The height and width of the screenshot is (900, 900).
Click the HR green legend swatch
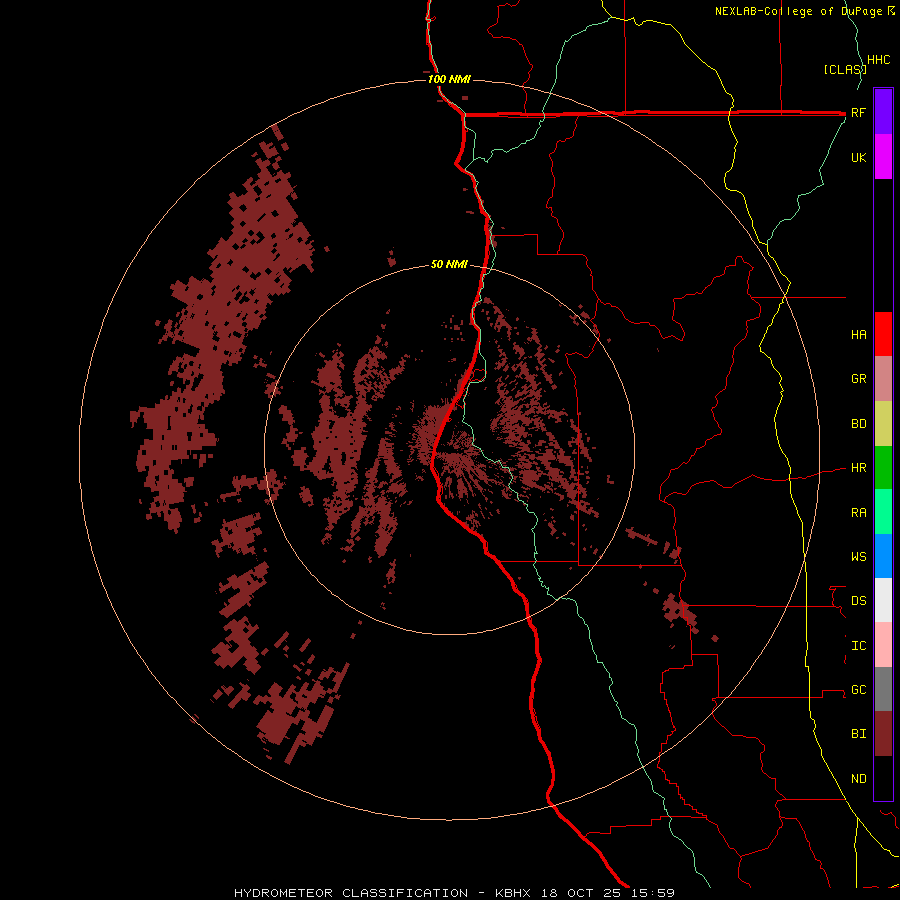[x=883, y=468]
